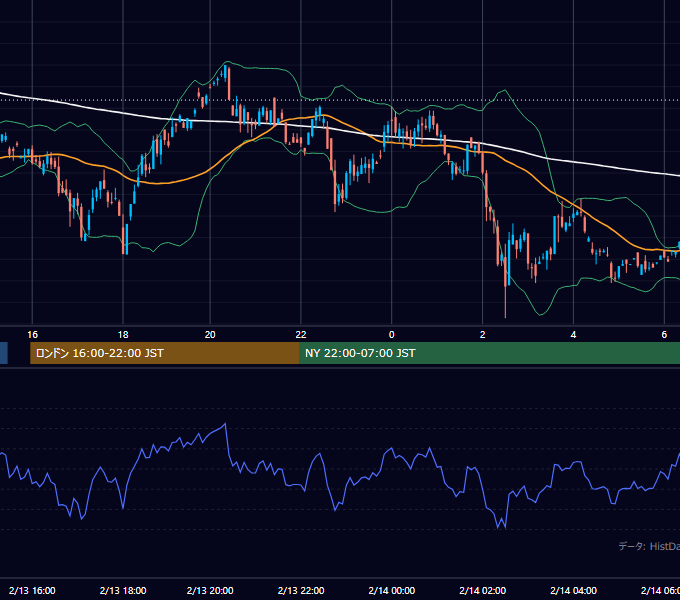Click the ロンドン 16:00-22:00 JST session bar
The width and height of the screenshot is (680, 600).
[164, 353]
